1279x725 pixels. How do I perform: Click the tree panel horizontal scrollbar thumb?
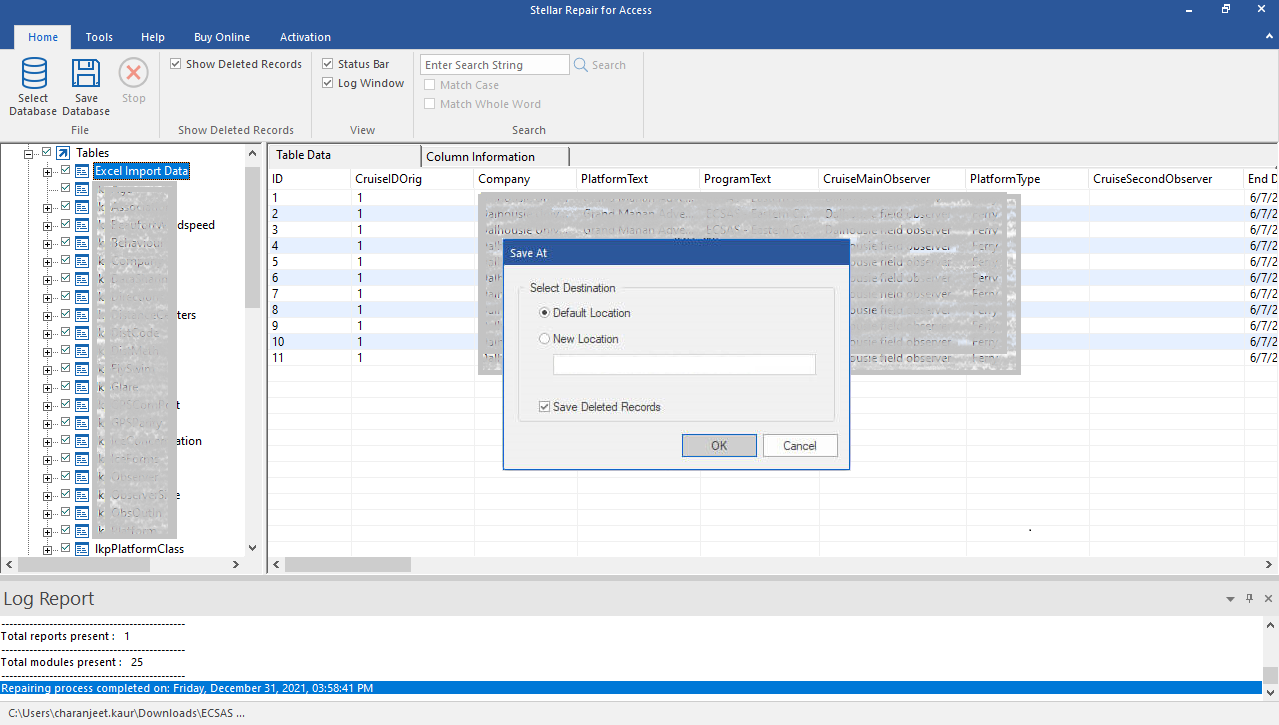click(84, 565)
